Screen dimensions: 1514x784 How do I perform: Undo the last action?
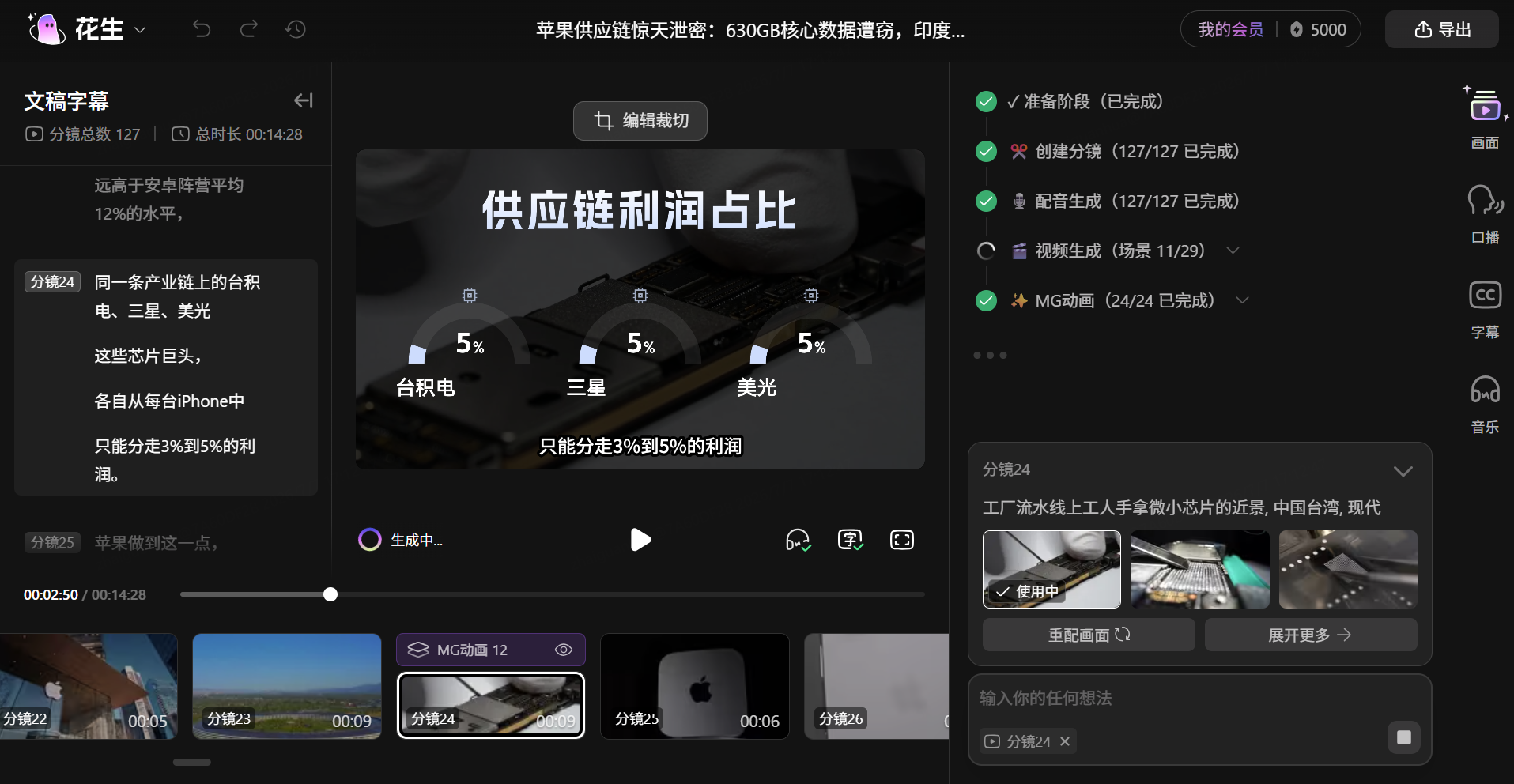point(202,29)
